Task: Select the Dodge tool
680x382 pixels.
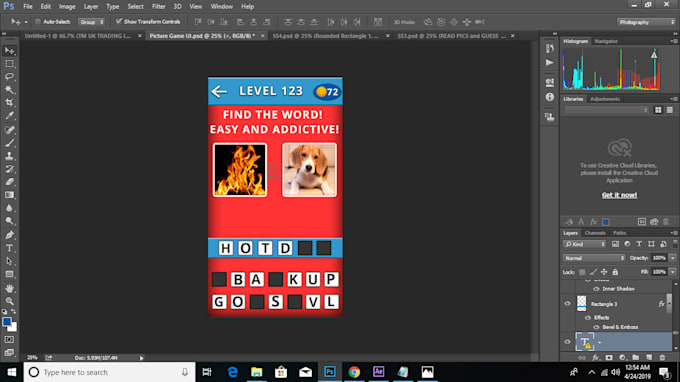Action: 9,221
